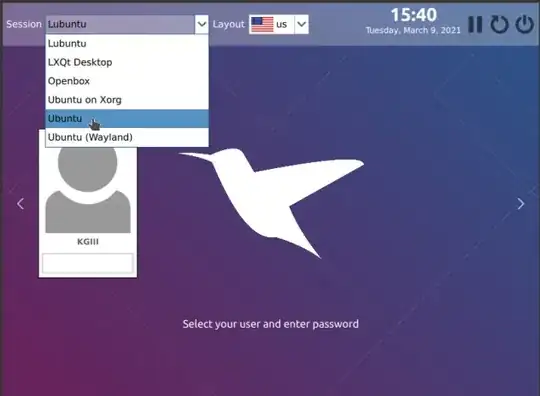The image size is (540, 396).
Task: Choose Ubuntu (Wayland) session
Action: 127,137
